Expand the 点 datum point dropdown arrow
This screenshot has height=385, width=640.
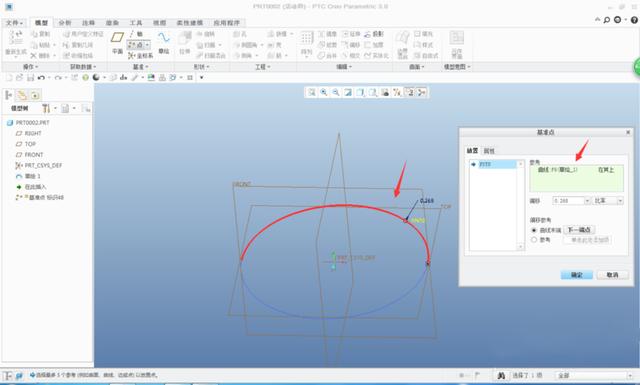click(x=147, y=45)
